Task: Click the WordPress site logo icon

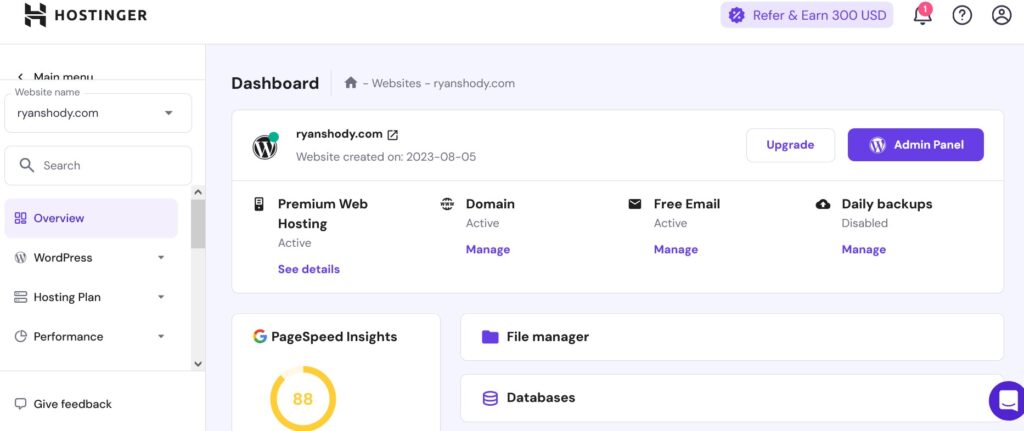Action: pyautogui.click(x=265, y=147)
